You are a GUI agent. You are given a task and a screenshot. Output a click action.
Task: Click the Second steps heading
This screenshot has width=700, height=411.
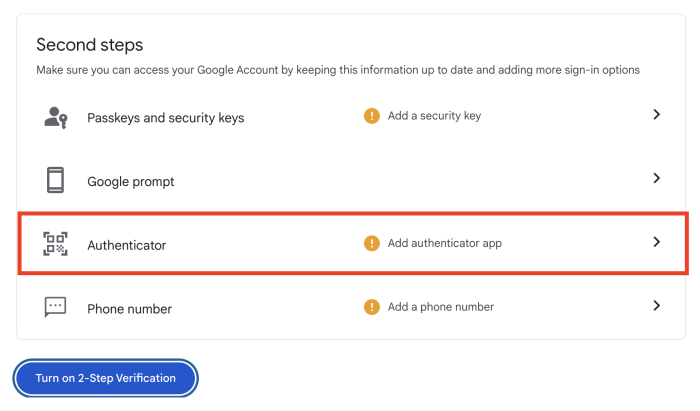pyautogui.click(x=90, y=45)
